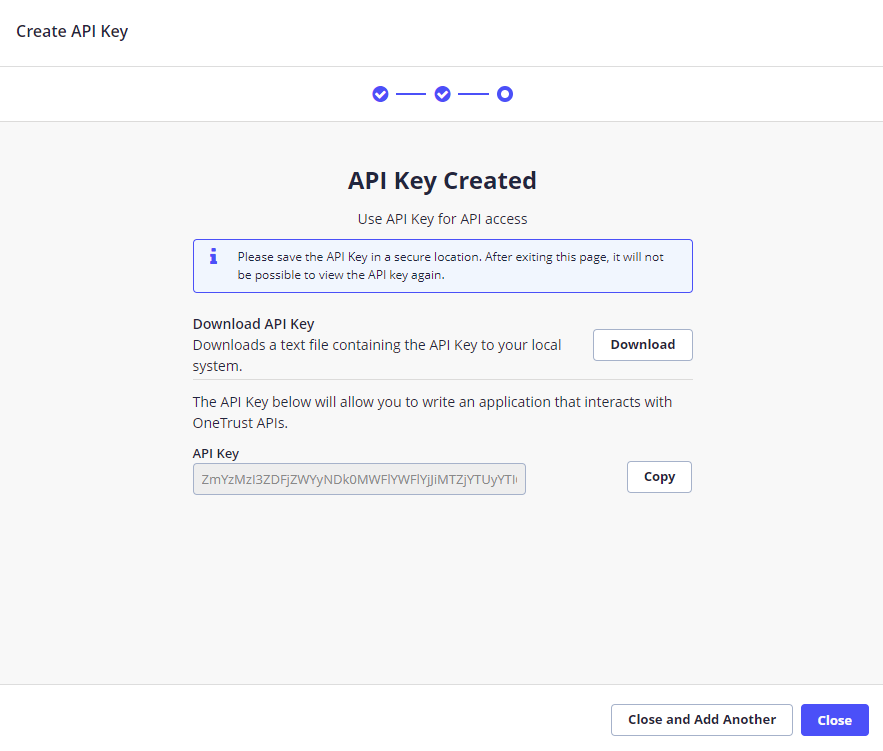The image size is (883, 751).
Task: Click the API Key Created heading
Action: [x=442, y=181]
